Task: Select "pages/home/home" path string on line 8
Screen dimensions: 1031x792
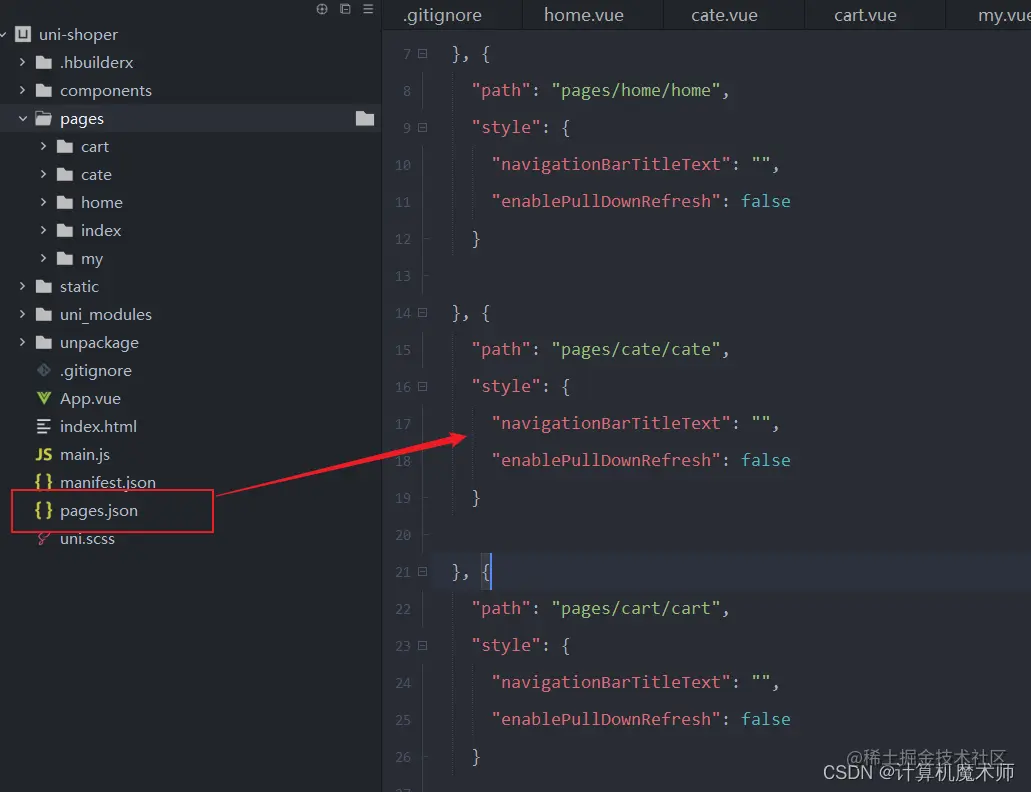Action: pos(636,90)
